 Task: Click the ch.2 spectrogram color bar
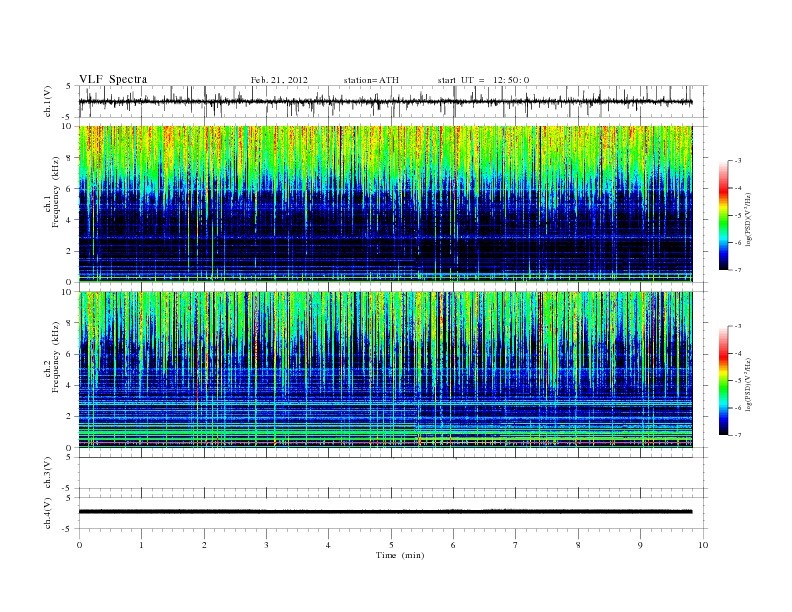click(723, 381)
